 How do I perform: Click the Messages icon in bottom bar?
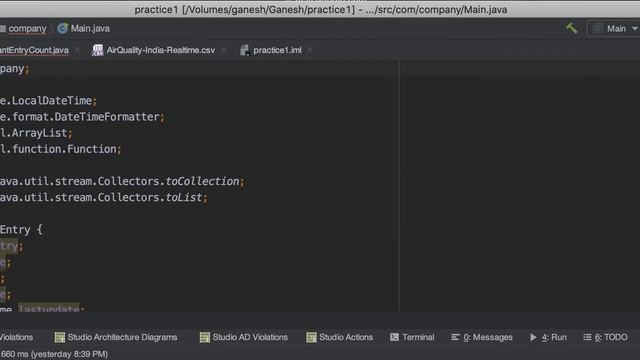[455, 337]
